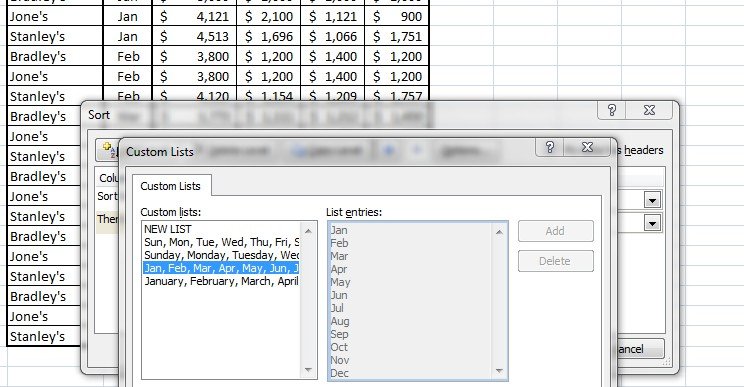The height and width of the screenshot is (387, 744).
Task: Select the Sun, Mon, Tue list entry
Action: pyautogui.click(x=221, y=242)
